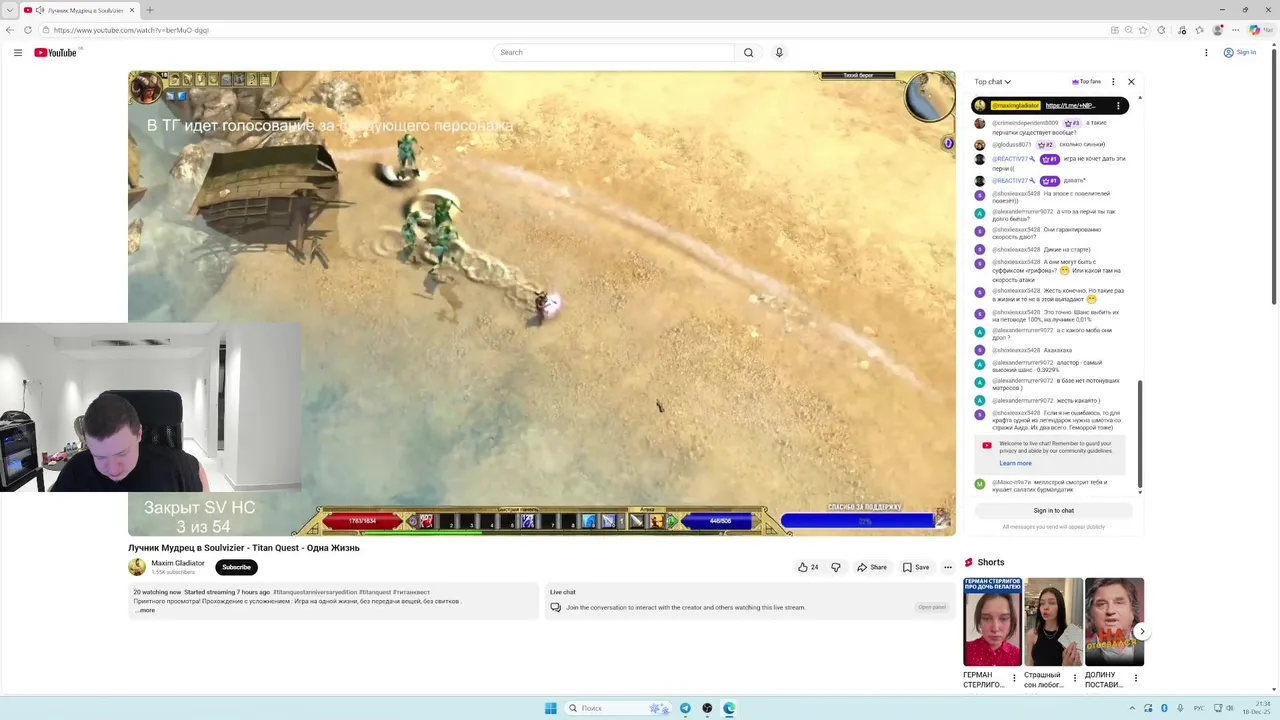Image resolution: width=1280 pixels, height=720 pixels.
Task: Open more actions menu beside Save
Action: click(948, 567)
